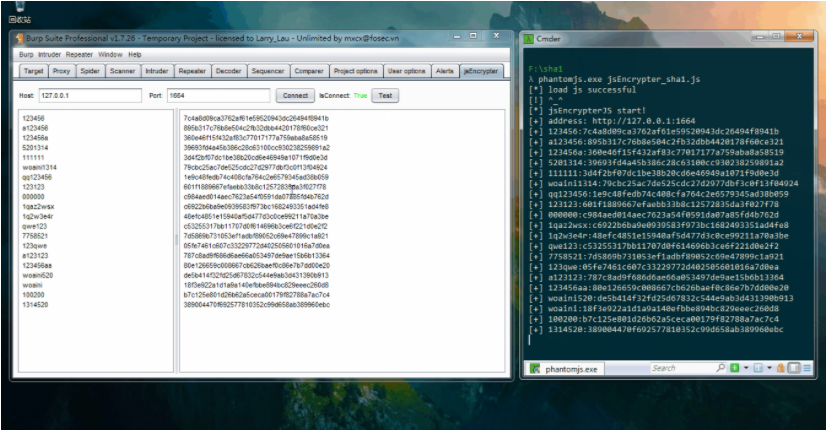Click the green True connection status
The width and height of the screenshot is (826, 430).
click(360, 95)
